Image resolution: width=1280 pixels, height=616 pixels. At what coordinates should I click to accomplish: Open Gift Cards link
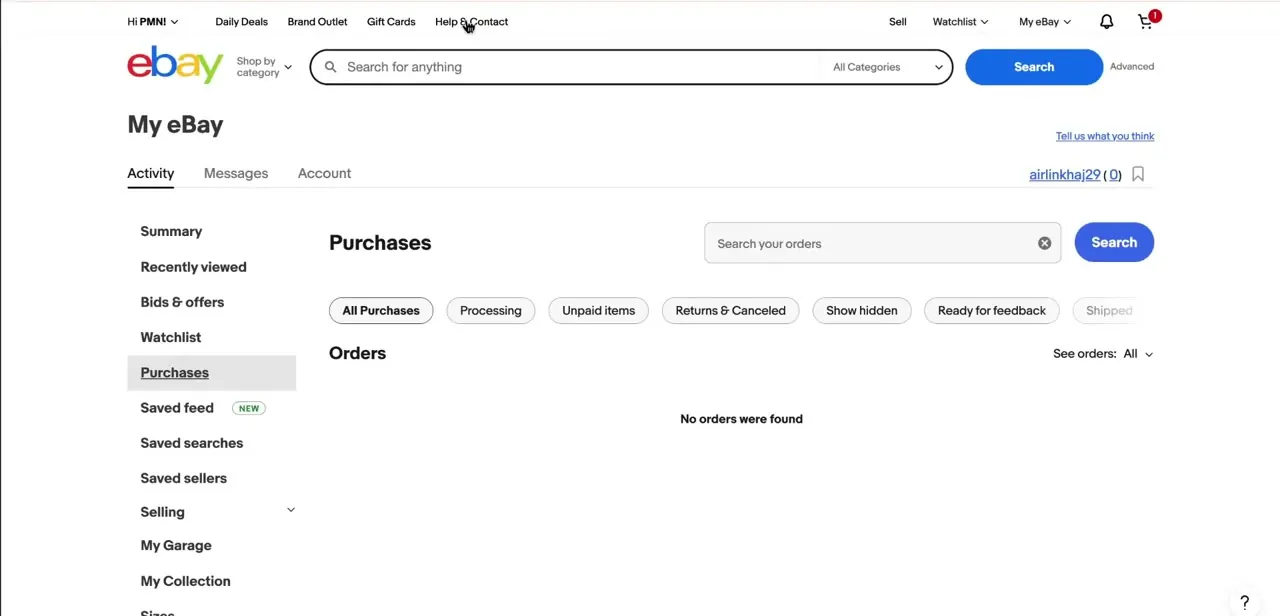[391, 21]
